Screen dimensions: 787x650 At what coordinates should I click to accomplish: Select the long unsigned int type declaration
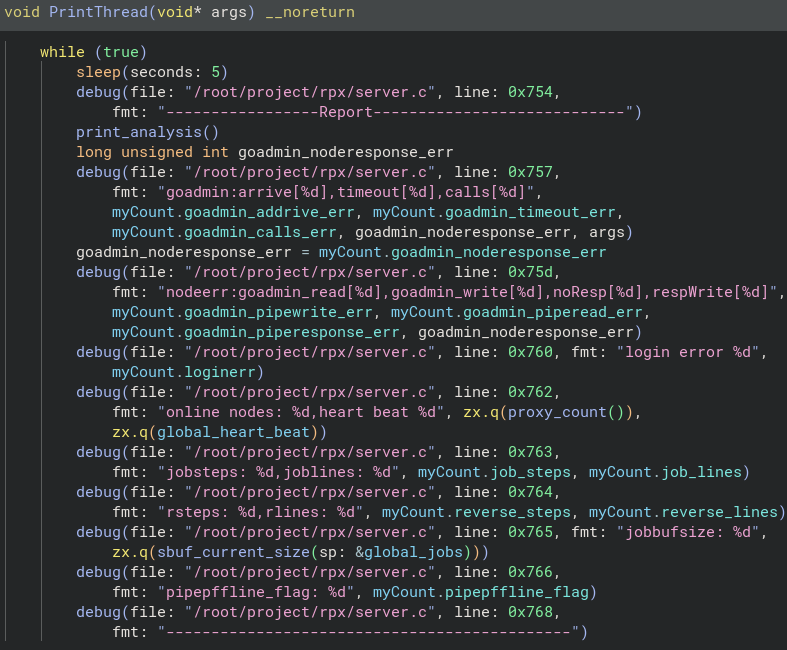(152, 152)
